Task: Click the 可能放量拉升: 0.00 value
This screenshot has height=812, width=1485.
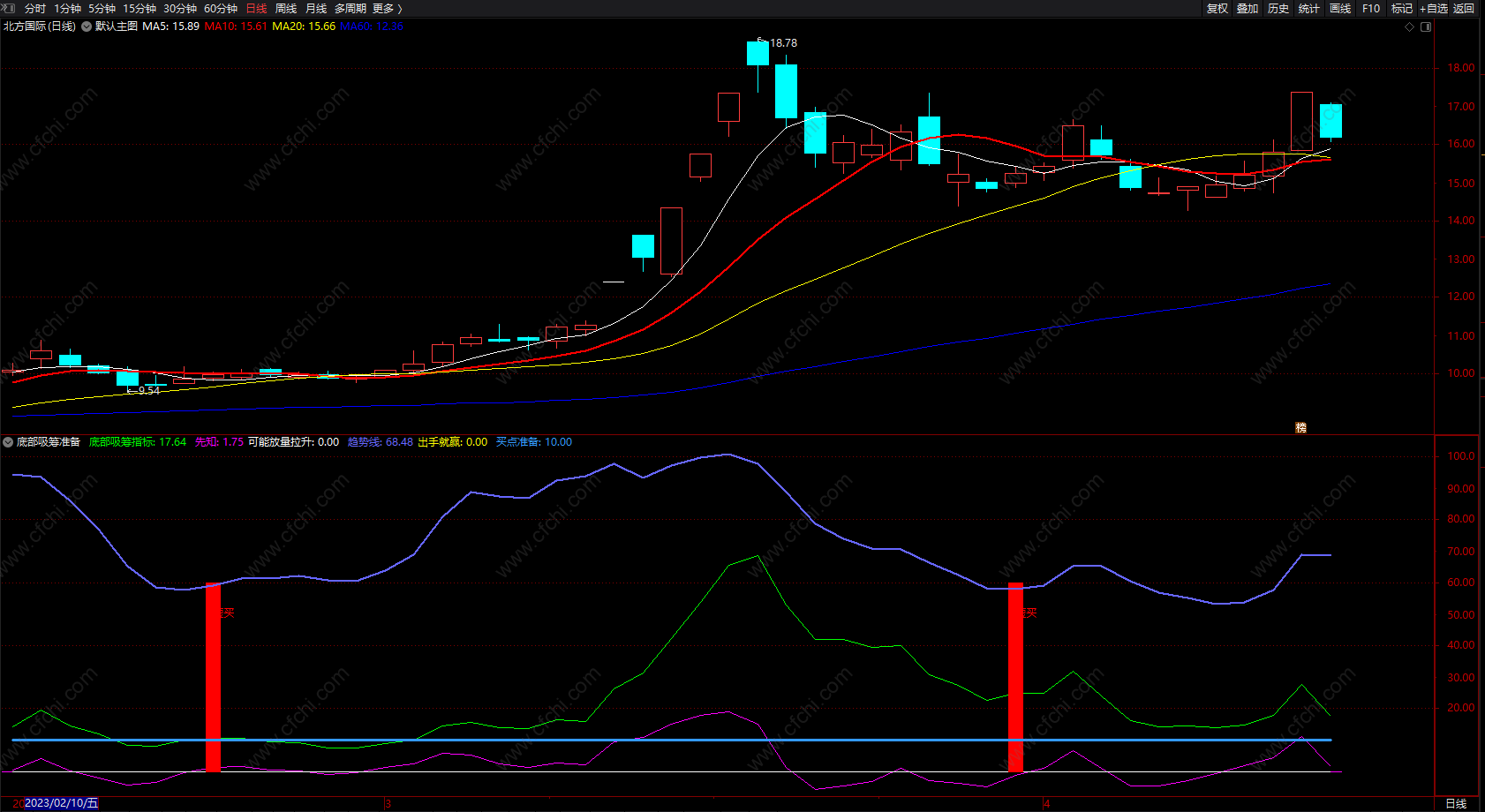Action: tap(293, 442)
